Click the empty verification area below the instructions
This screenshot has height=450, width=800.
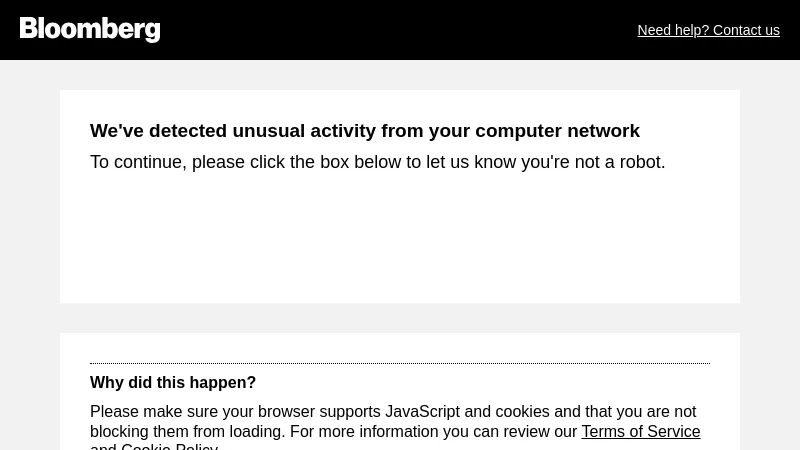(x=400, y=240)
